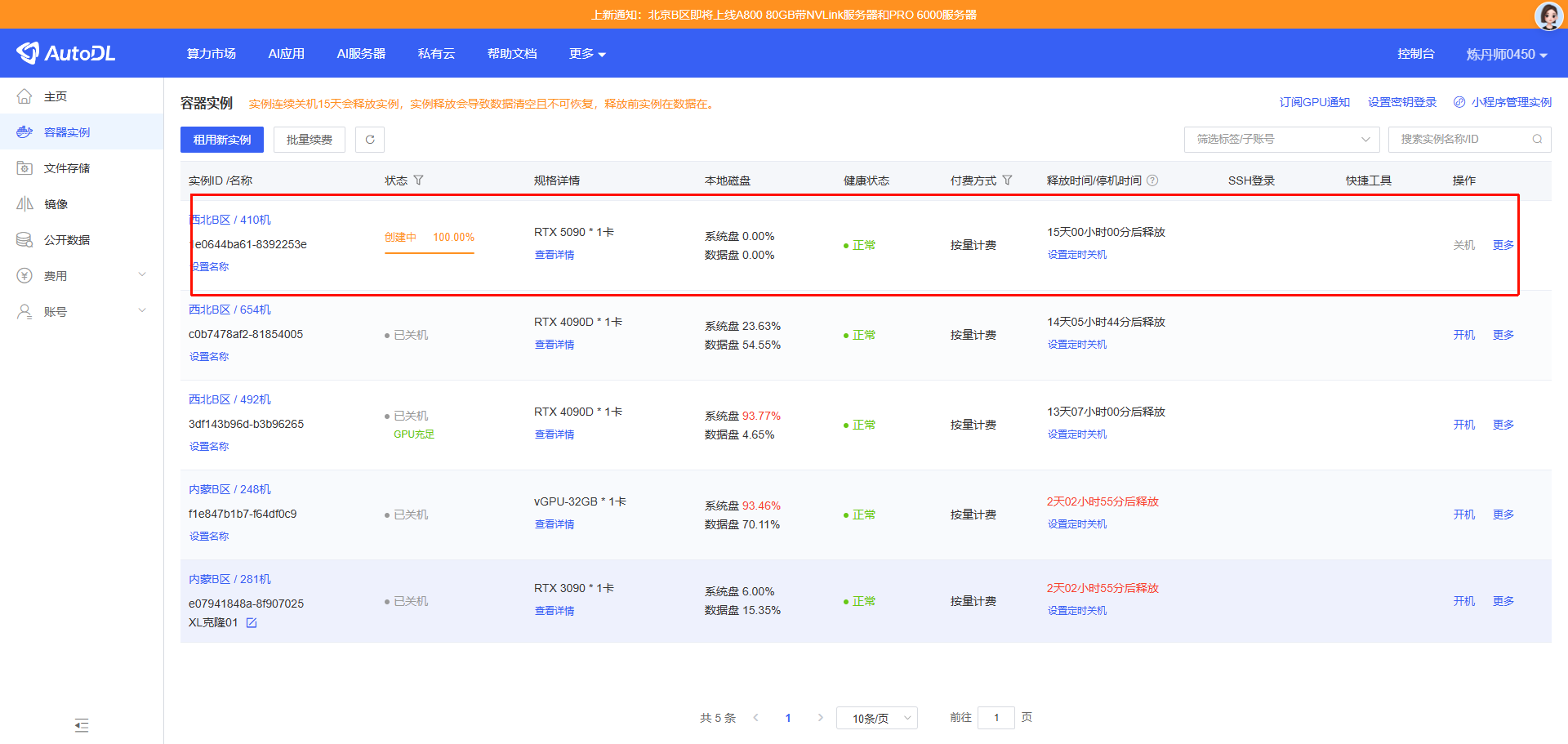Go to 算力市场 in top navigation

(x=211, y=54)
